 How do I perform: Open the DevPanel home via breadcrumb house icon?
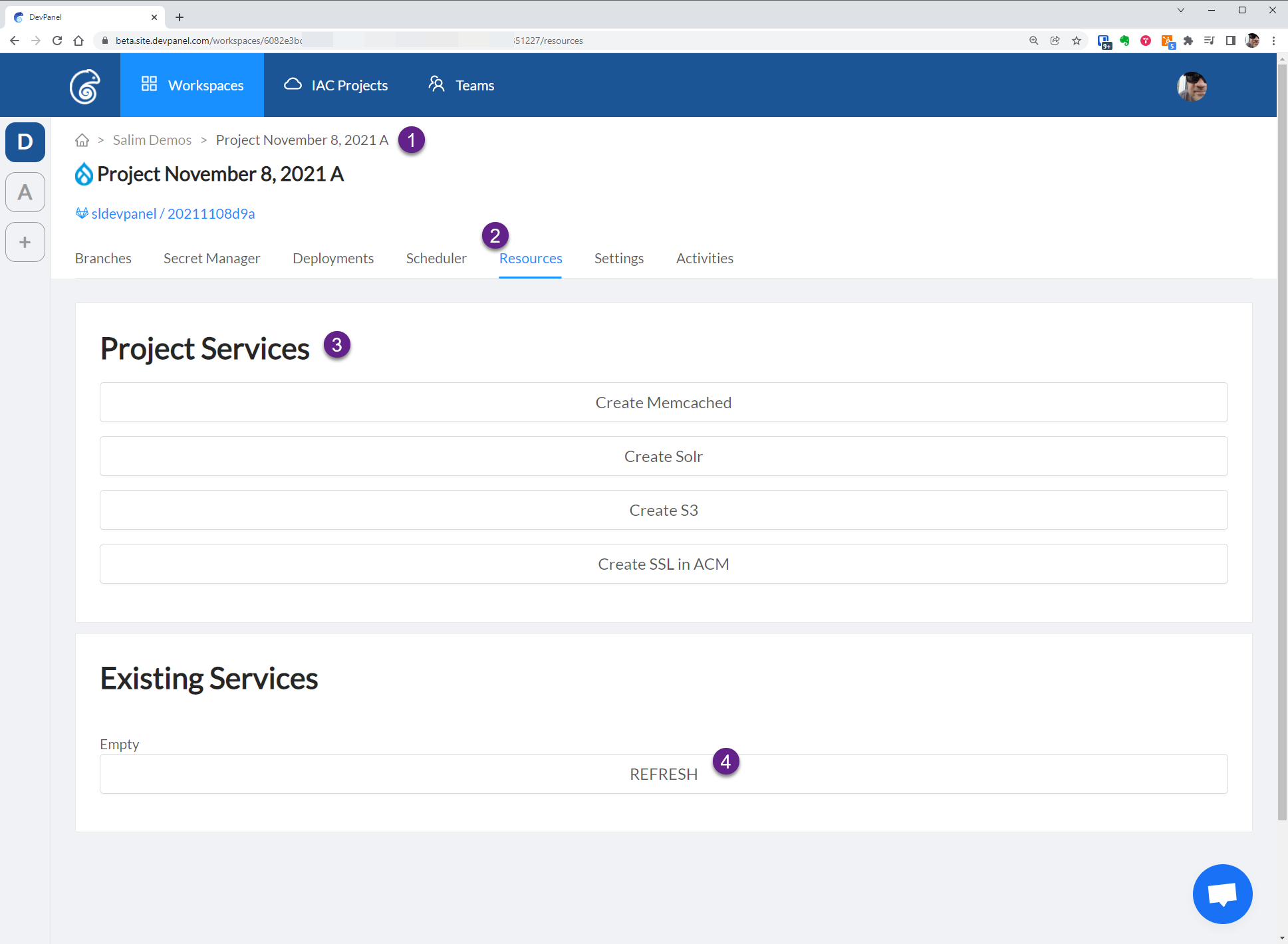82,140
